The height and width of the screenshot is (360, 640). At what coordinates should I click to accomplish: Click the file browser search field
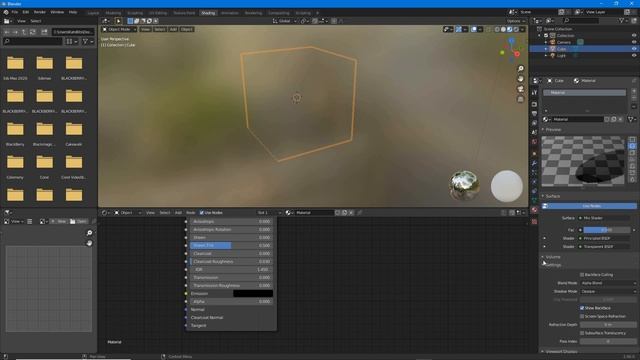[x=33, y=41]
